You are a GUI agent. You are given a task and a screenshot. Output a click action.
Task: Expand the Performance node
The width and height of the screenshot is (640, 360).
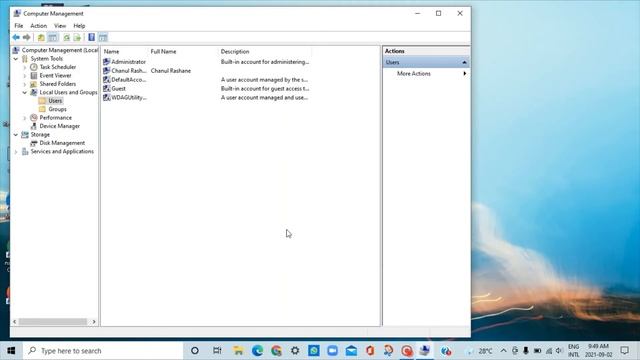point(25,118)
